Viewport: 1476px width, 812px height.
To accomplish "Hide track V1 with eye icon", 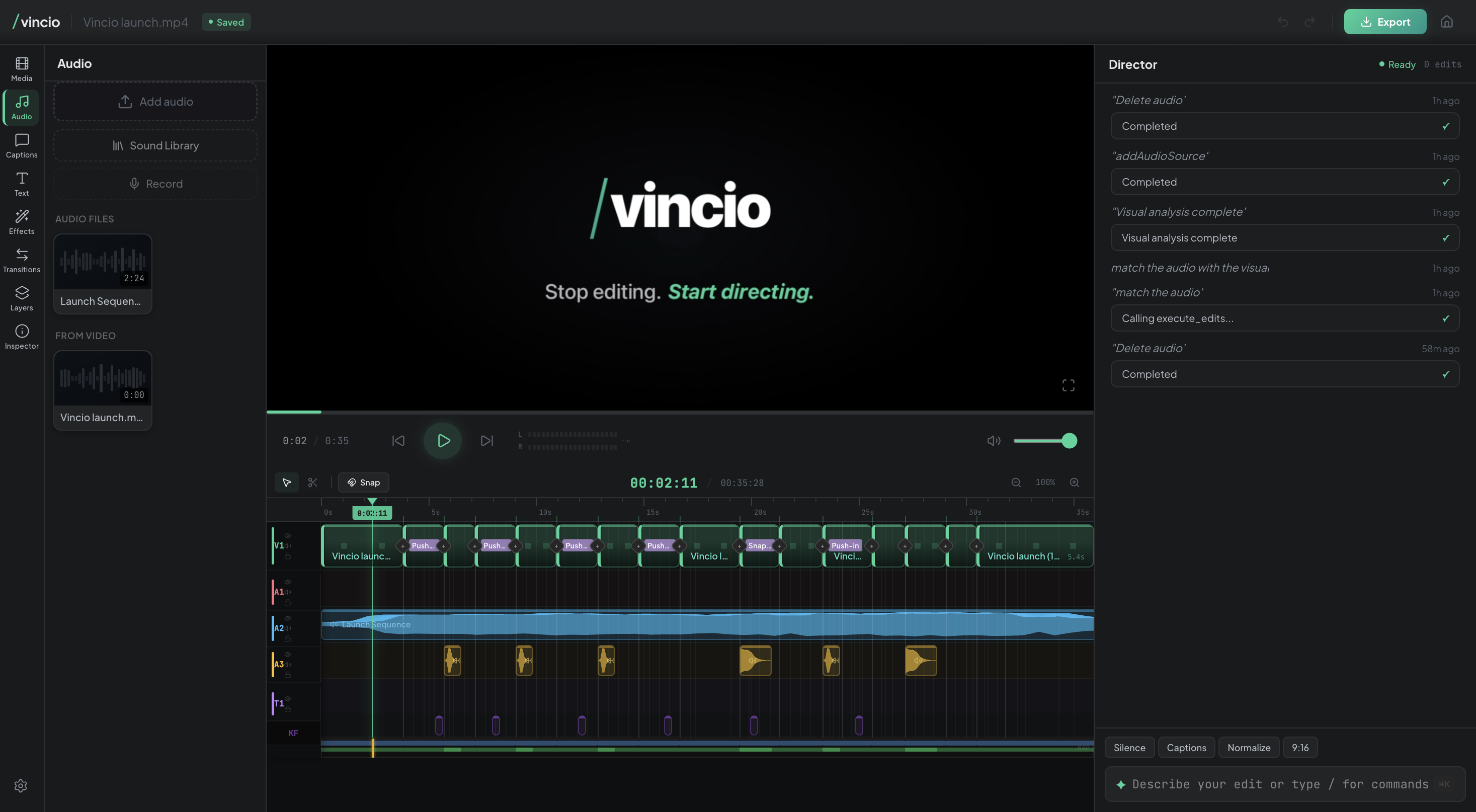I will 288,536.
